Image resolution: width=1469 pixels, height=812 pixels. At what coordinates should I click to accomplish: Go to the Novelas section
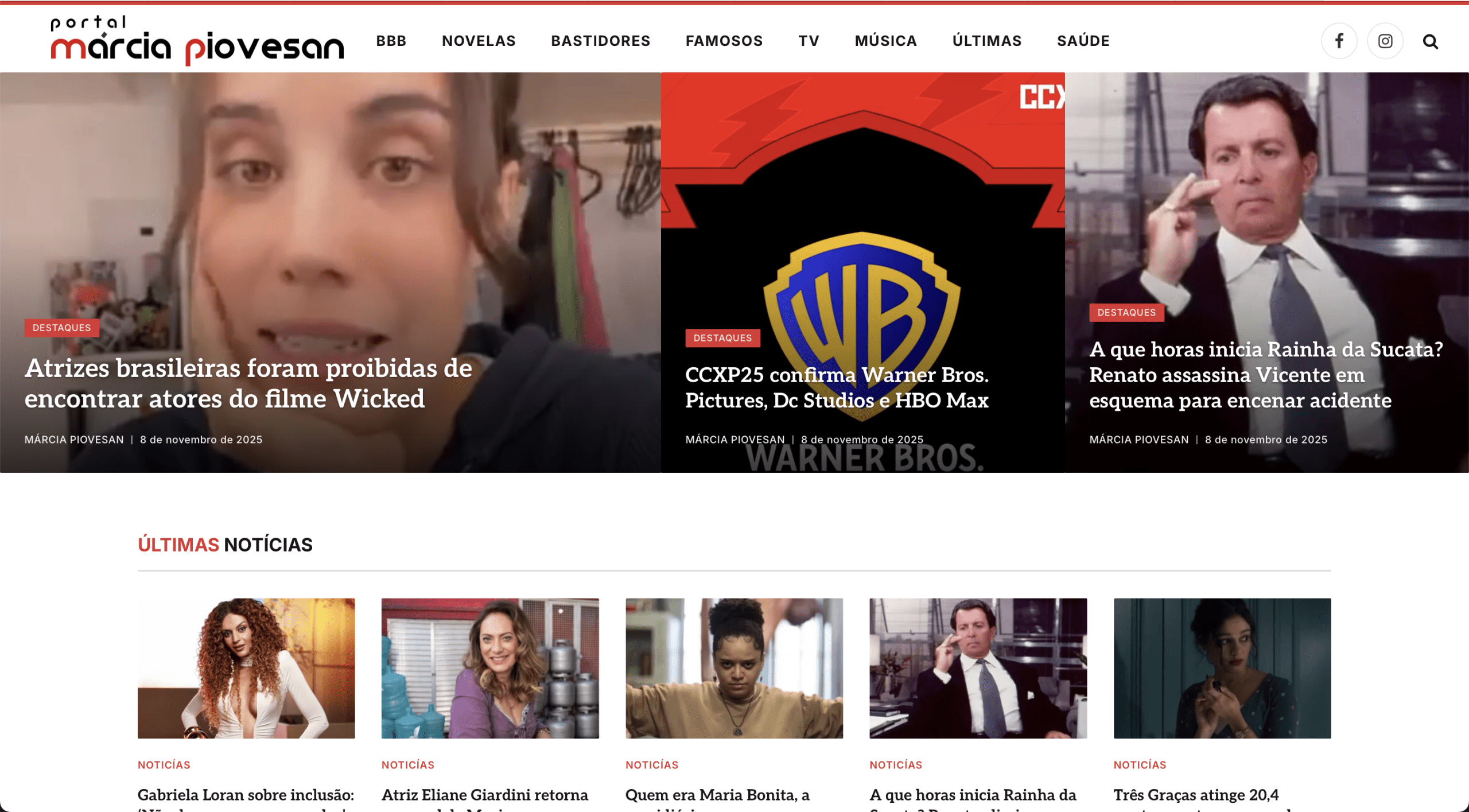click(x=479, y=41)
